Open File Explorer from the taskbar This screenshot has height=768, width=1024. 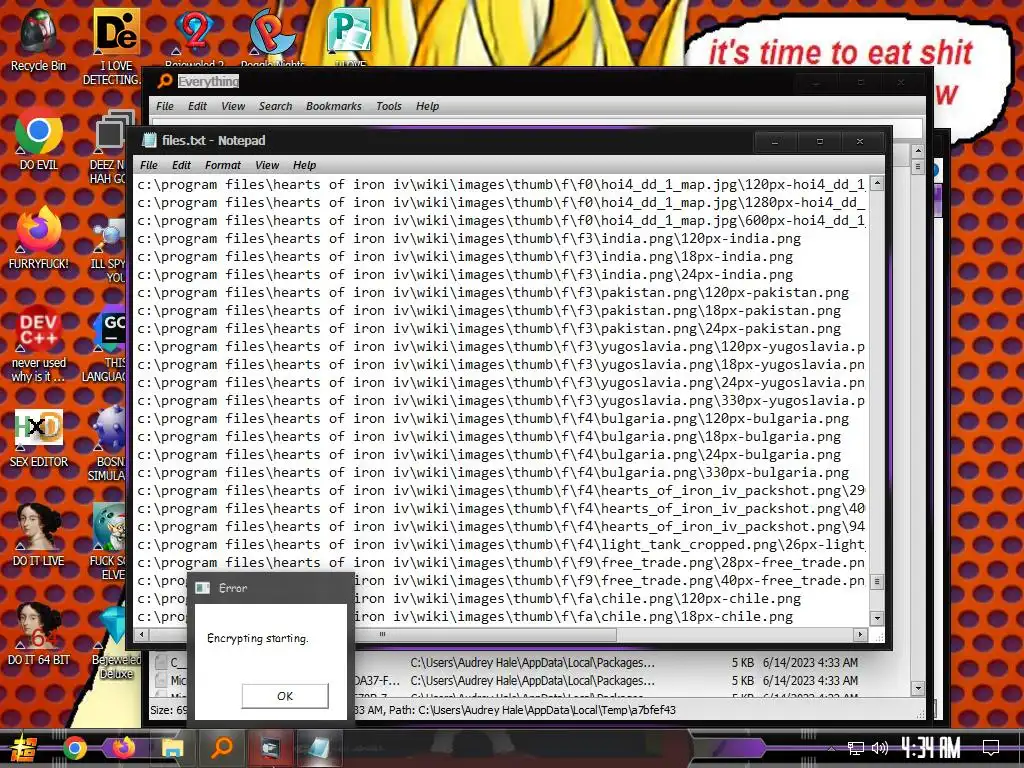172,748
